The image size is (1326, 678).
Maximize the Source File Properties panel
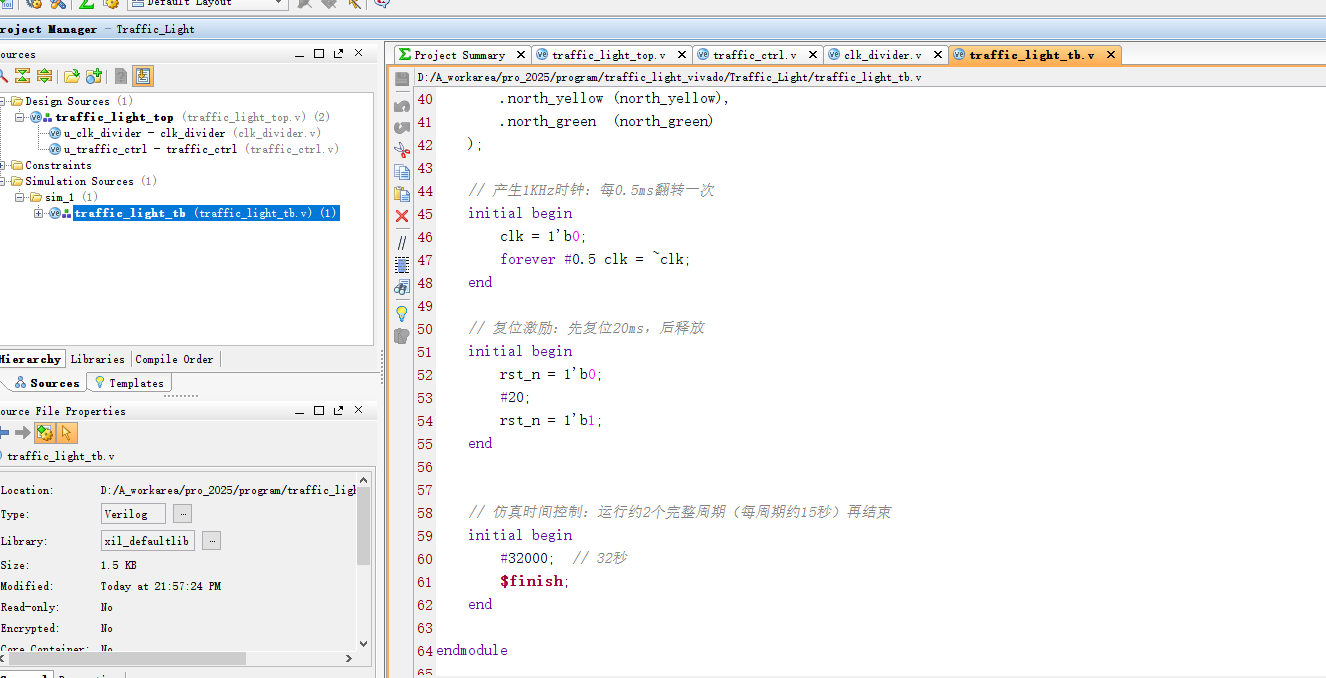click(319, 411)
